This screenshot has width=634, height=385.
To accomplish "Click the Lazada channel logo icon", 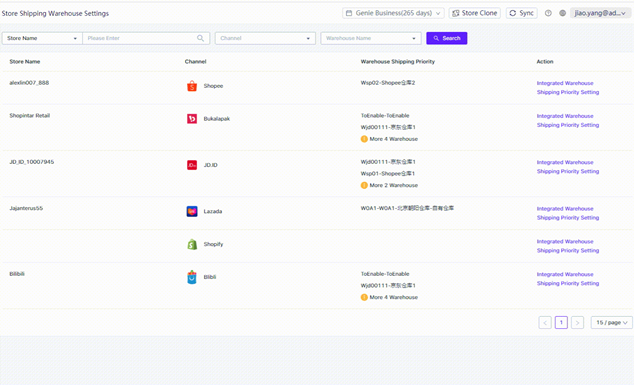I will pyautogui.click(x=192, y=211).
